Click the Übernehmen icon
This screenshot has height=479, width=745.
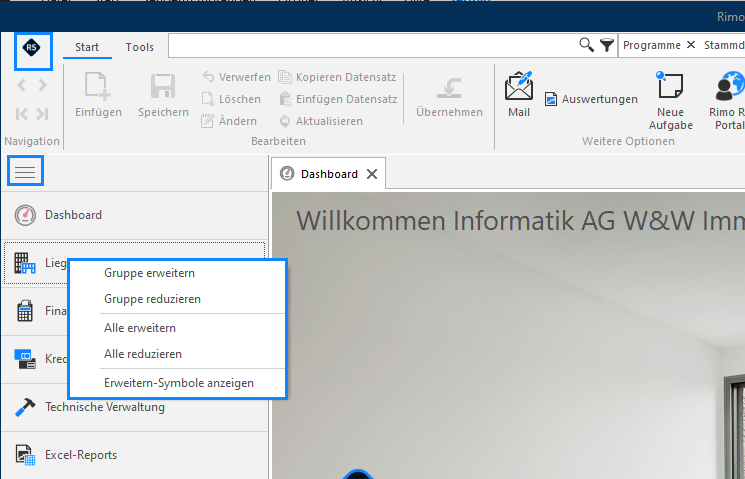tap(449, 88)
